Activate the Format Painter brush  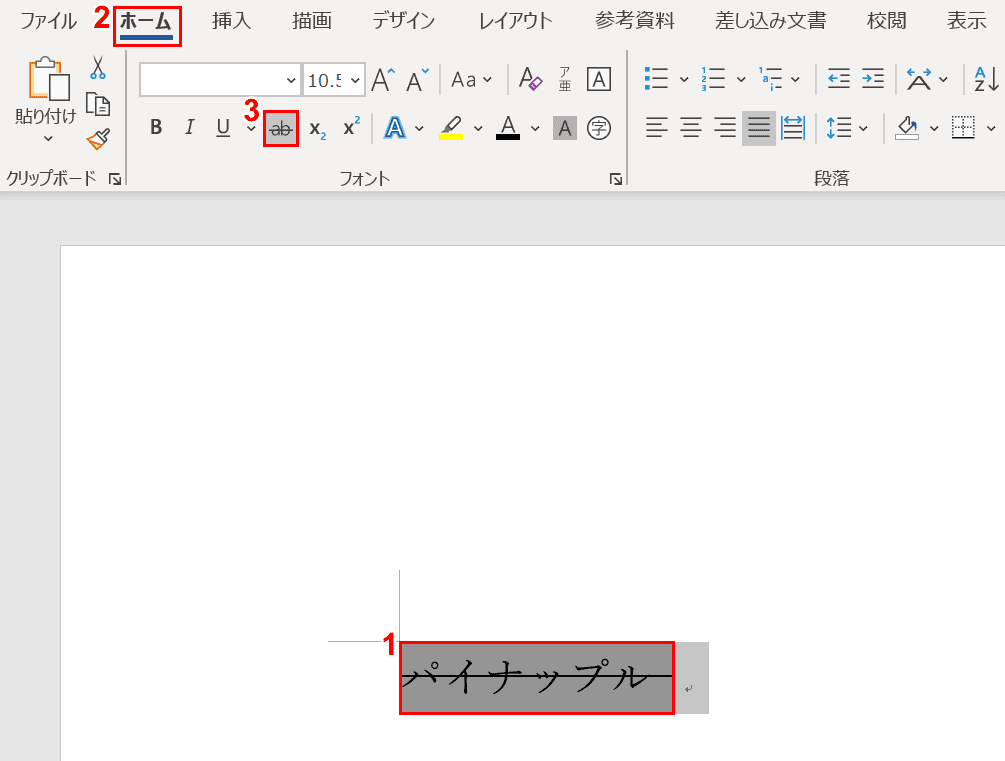point(98,139)
